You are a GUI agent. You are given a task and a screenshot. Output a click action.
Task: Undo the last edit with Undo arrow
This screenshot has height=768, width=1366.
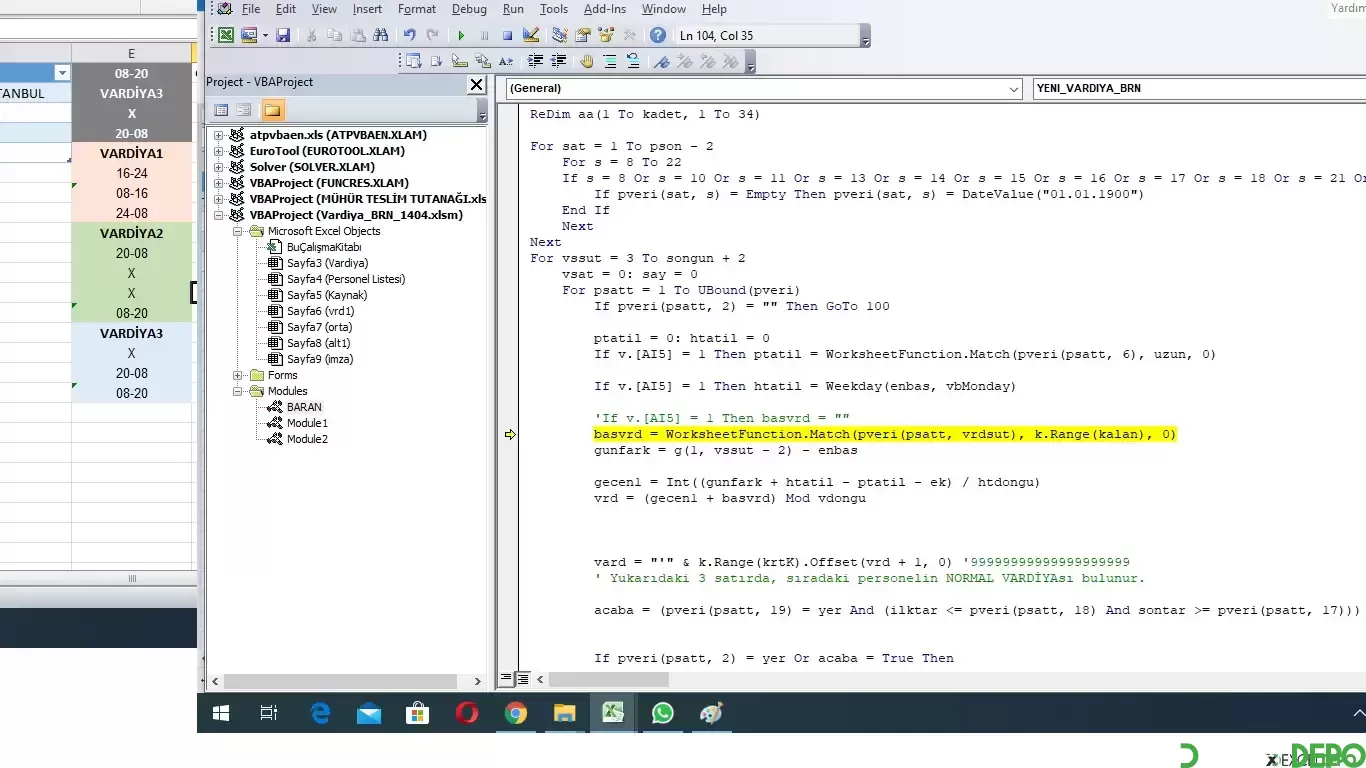pos(409,35)
